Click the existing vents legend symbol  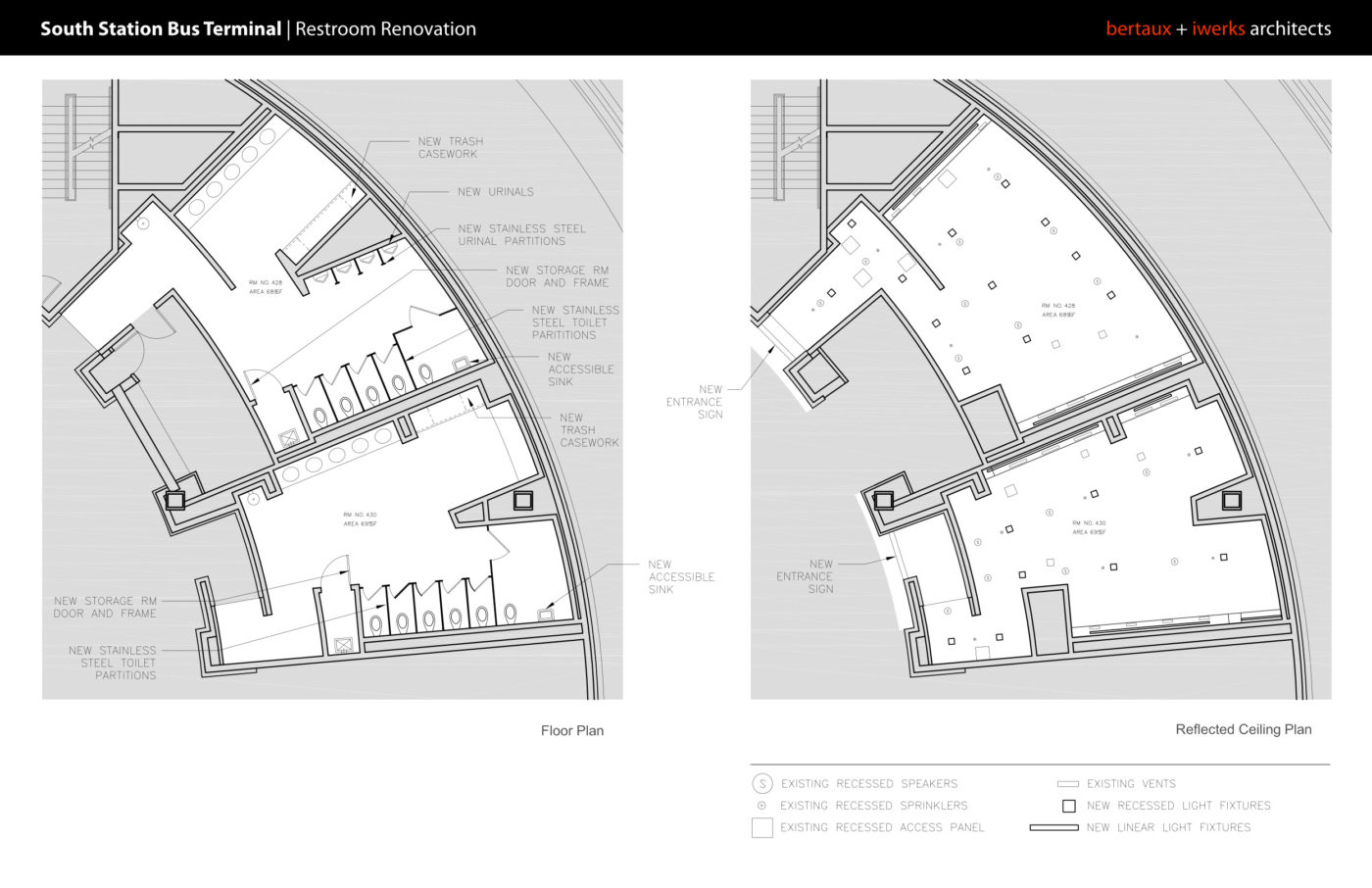click(x=1068, y=784)
